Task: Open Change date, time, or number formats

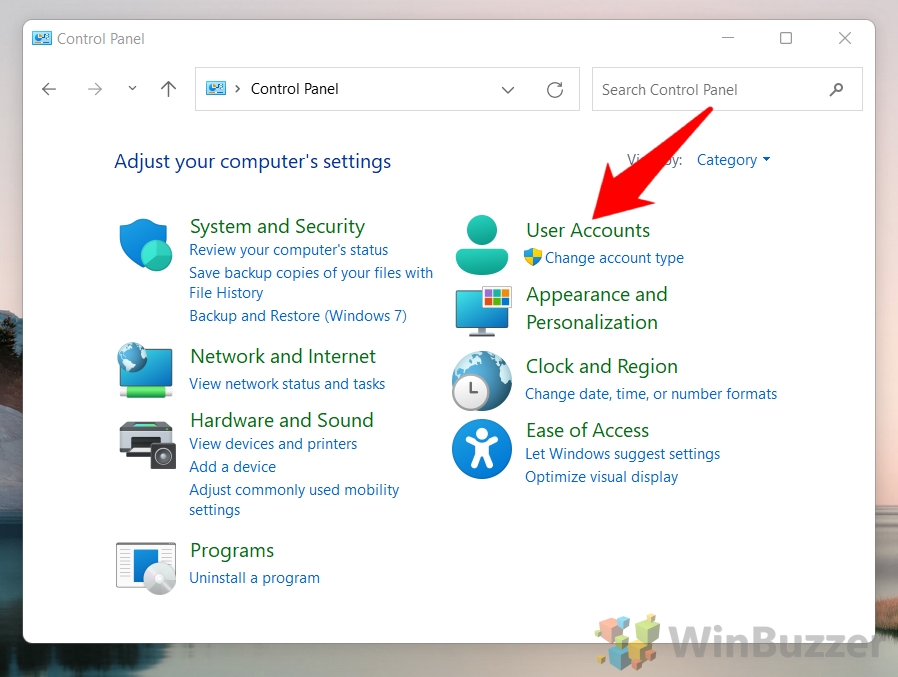Action: (651, 394)
